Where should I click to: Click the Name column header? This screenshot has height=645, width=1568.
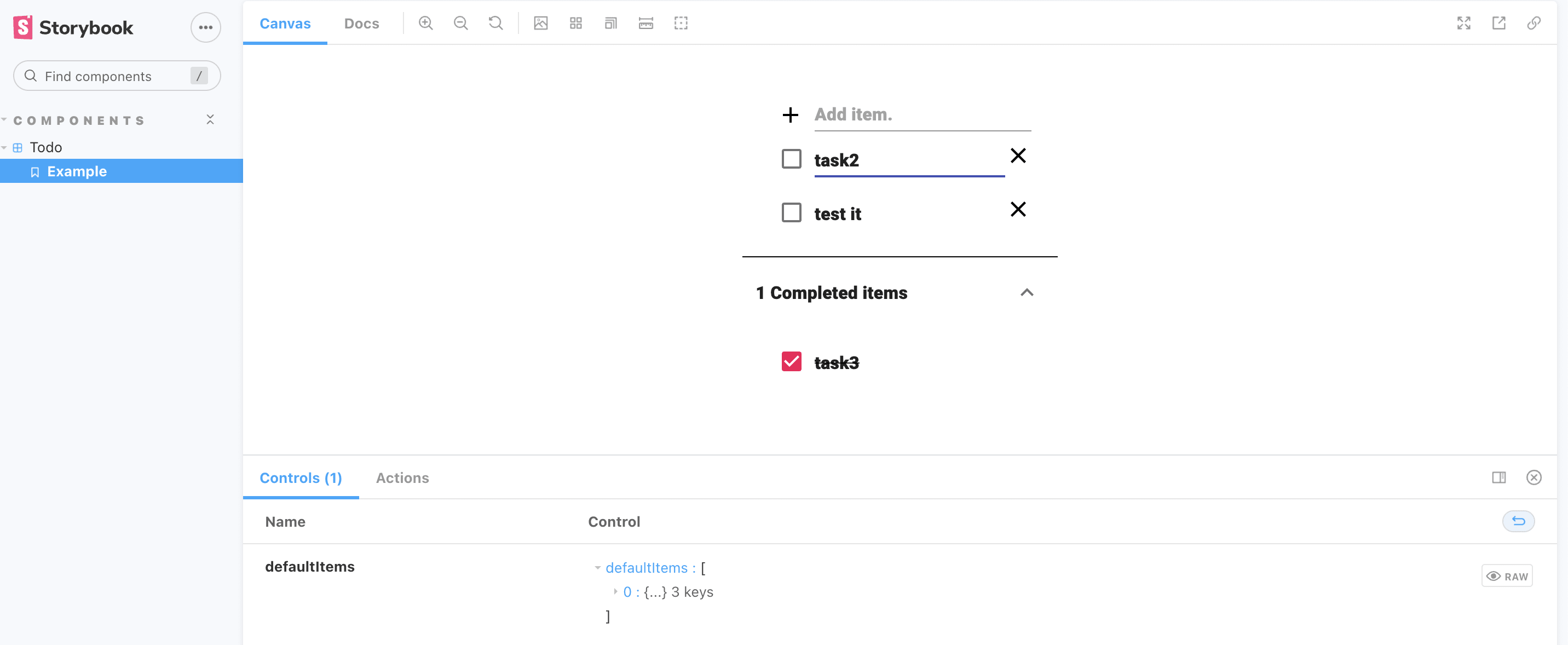(x=285, y=521)
